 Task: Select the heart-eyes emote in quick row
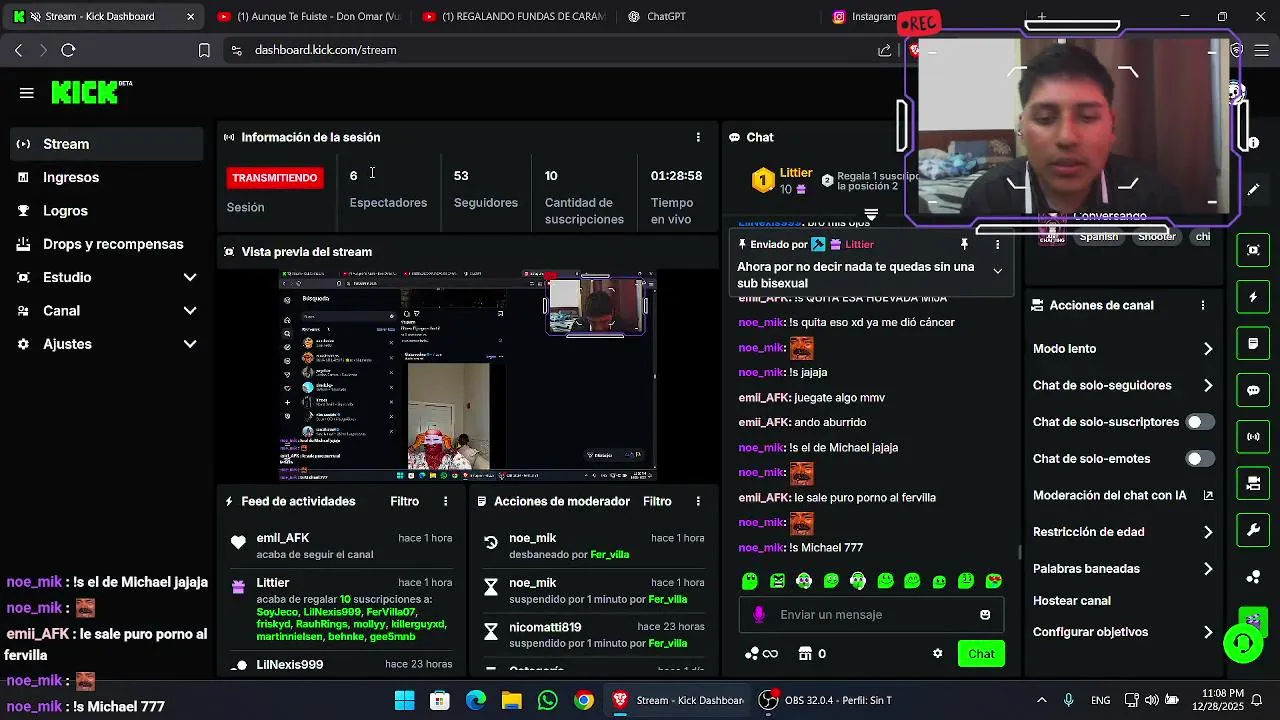(x=993, y=581)
